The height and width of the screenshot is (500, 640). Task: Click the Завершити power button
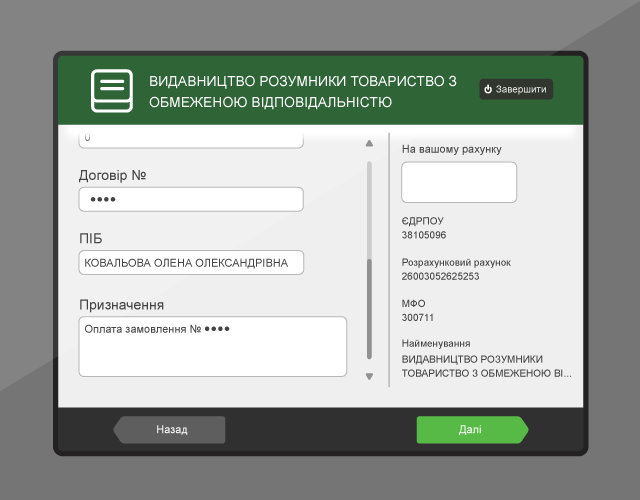click(516, 89)
